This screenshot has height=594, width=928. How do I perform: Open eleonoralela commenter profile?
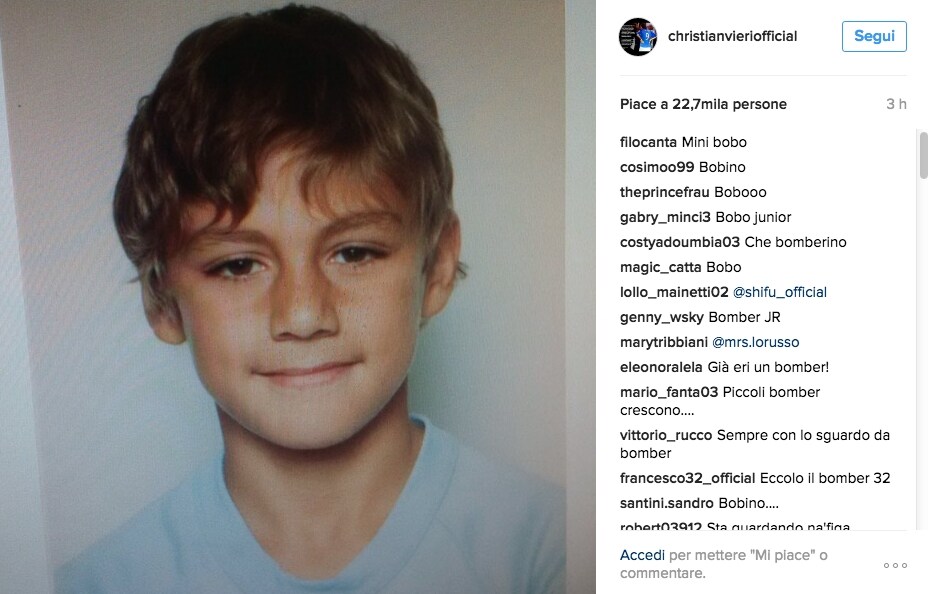point(661,367)
